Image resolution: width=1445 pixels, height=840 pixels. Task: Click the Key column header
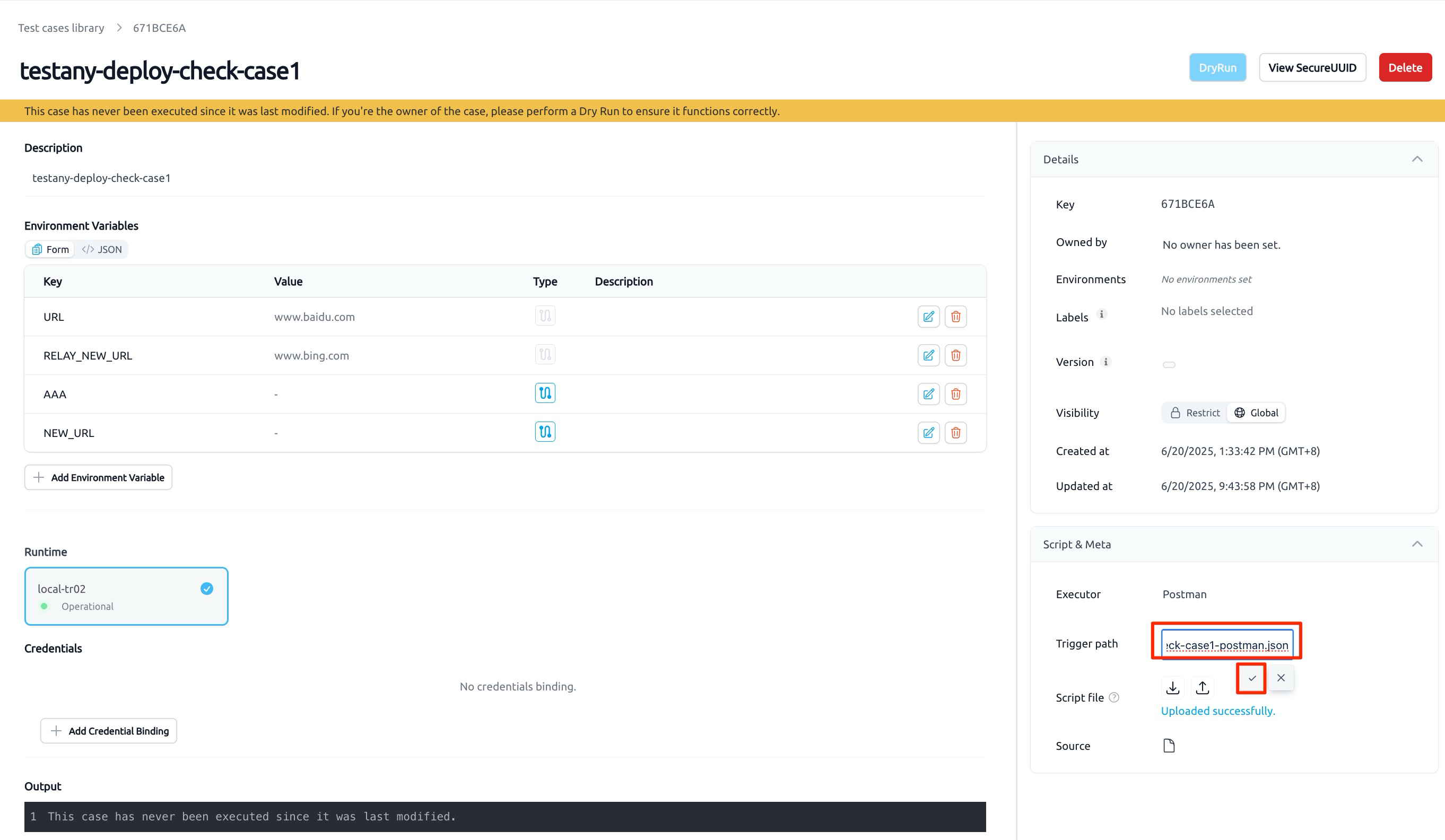pos(53,281)
